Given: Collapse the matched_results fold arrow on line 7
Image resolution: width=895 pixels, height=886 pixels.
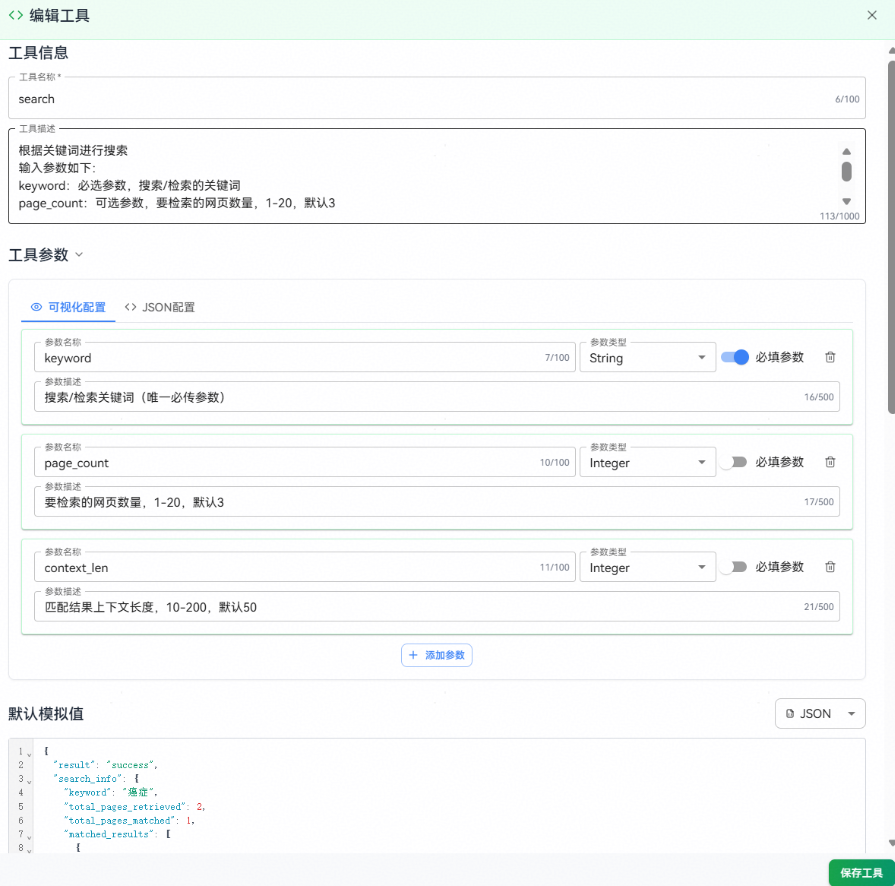Looking at the screenshot, I should pos(28,835).
